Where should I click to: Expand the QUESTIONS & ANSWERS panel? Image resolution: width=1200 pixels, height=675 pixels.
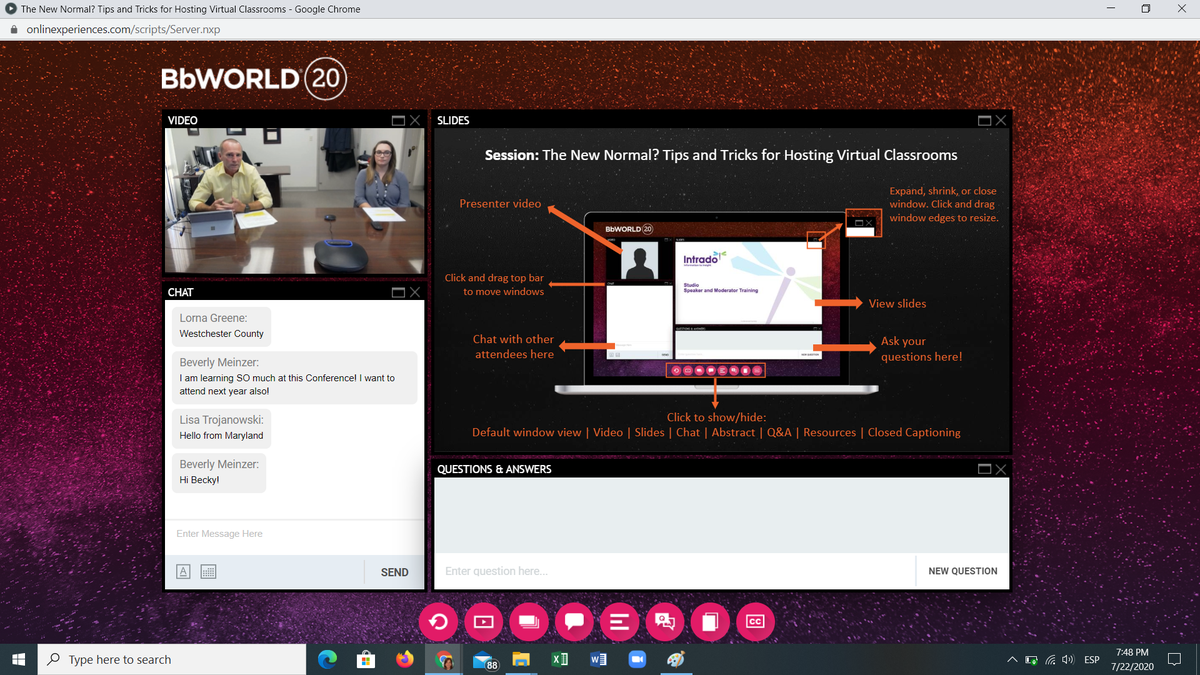[x=986, y=469]
